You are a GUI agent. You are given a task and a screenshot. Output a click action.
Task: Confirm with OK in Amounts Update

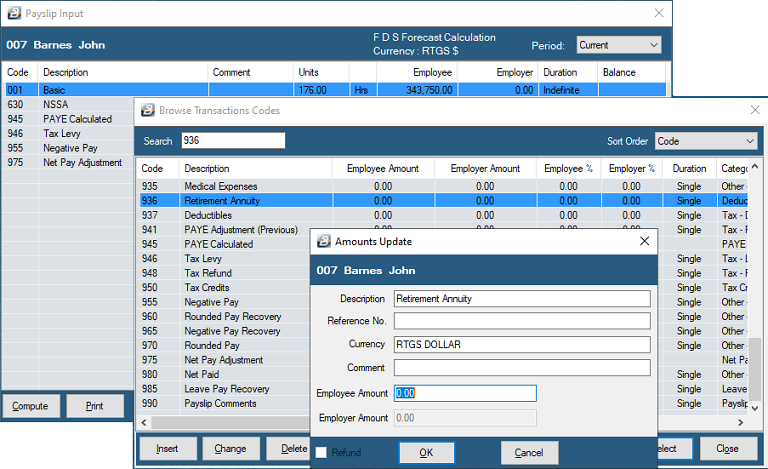(x=426, y=453)
